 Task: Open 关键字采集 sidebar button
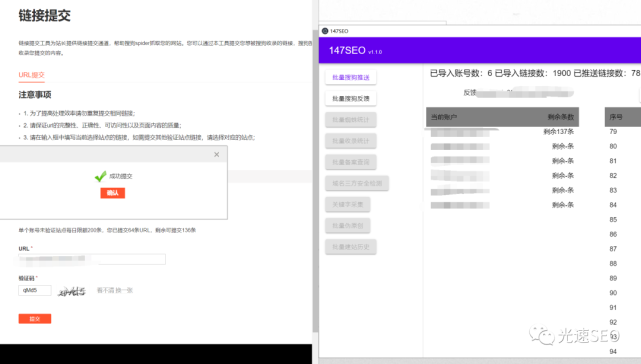348,204
